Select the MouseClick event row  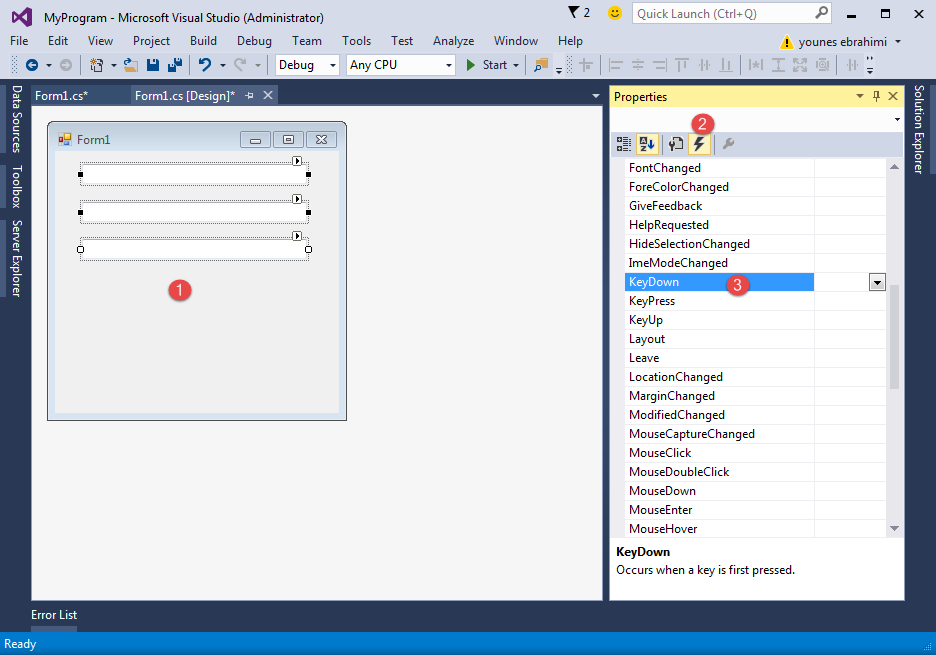tap(660, 453)
